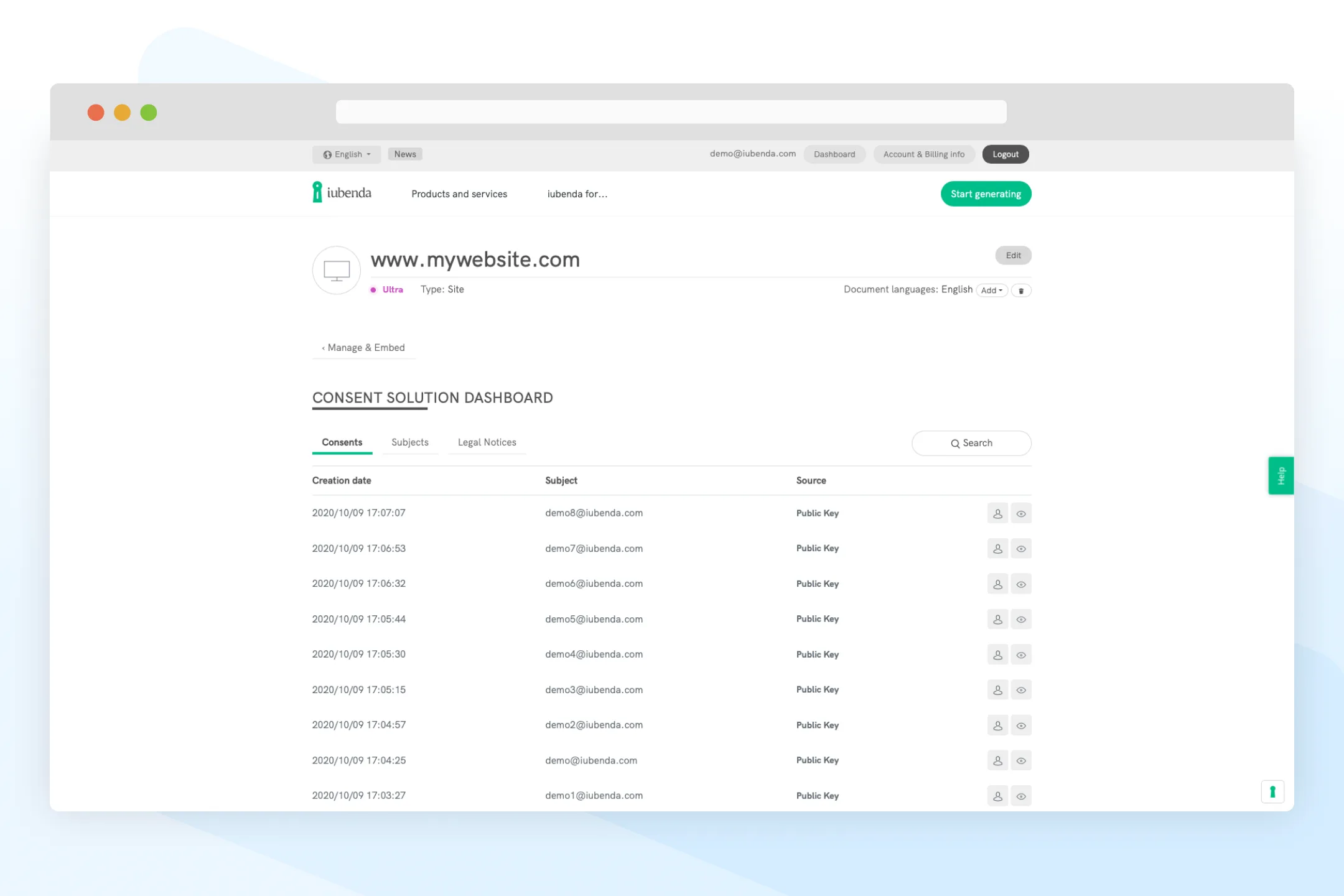Click the Ultra plan label

pos(393,290)
